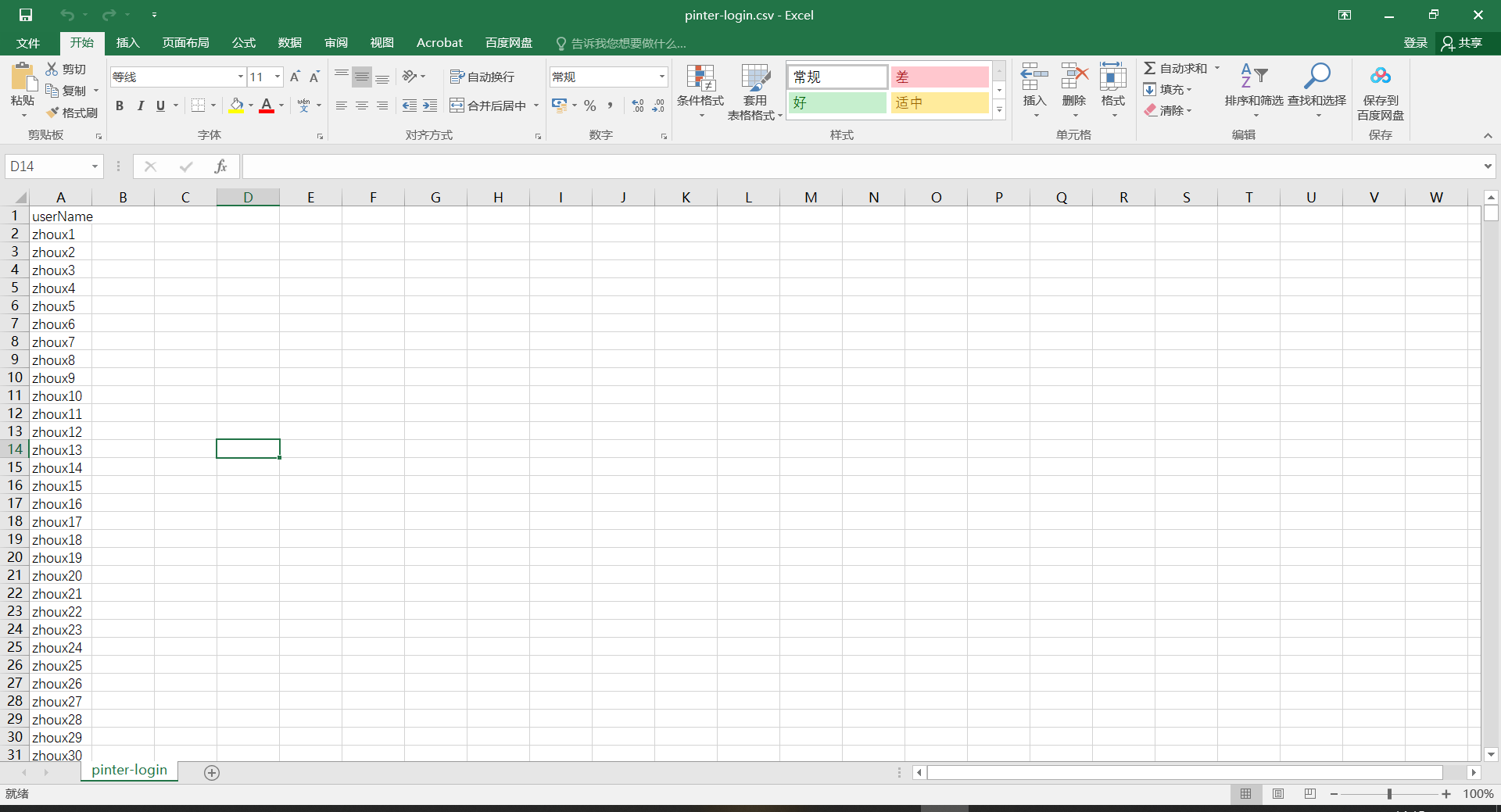Decrease decimal places
This screenshot has height=812, width=1501.
click(x=658, y=106)
